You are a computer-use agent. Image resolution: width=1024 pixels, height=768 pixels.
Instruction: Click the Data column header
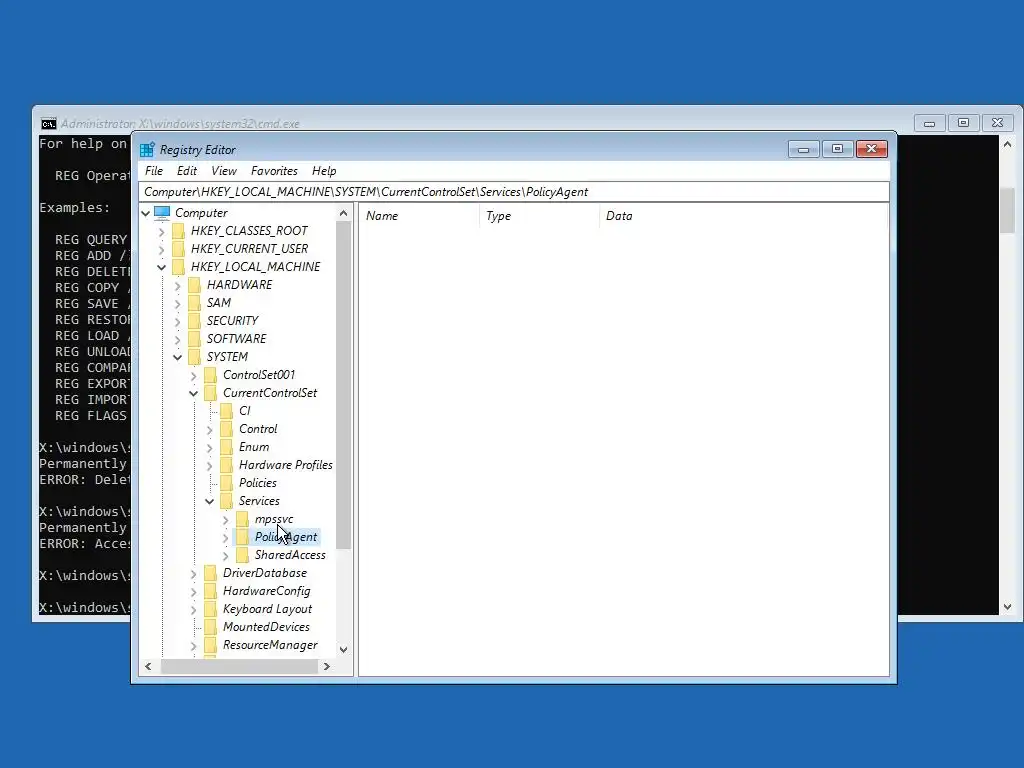744,216
